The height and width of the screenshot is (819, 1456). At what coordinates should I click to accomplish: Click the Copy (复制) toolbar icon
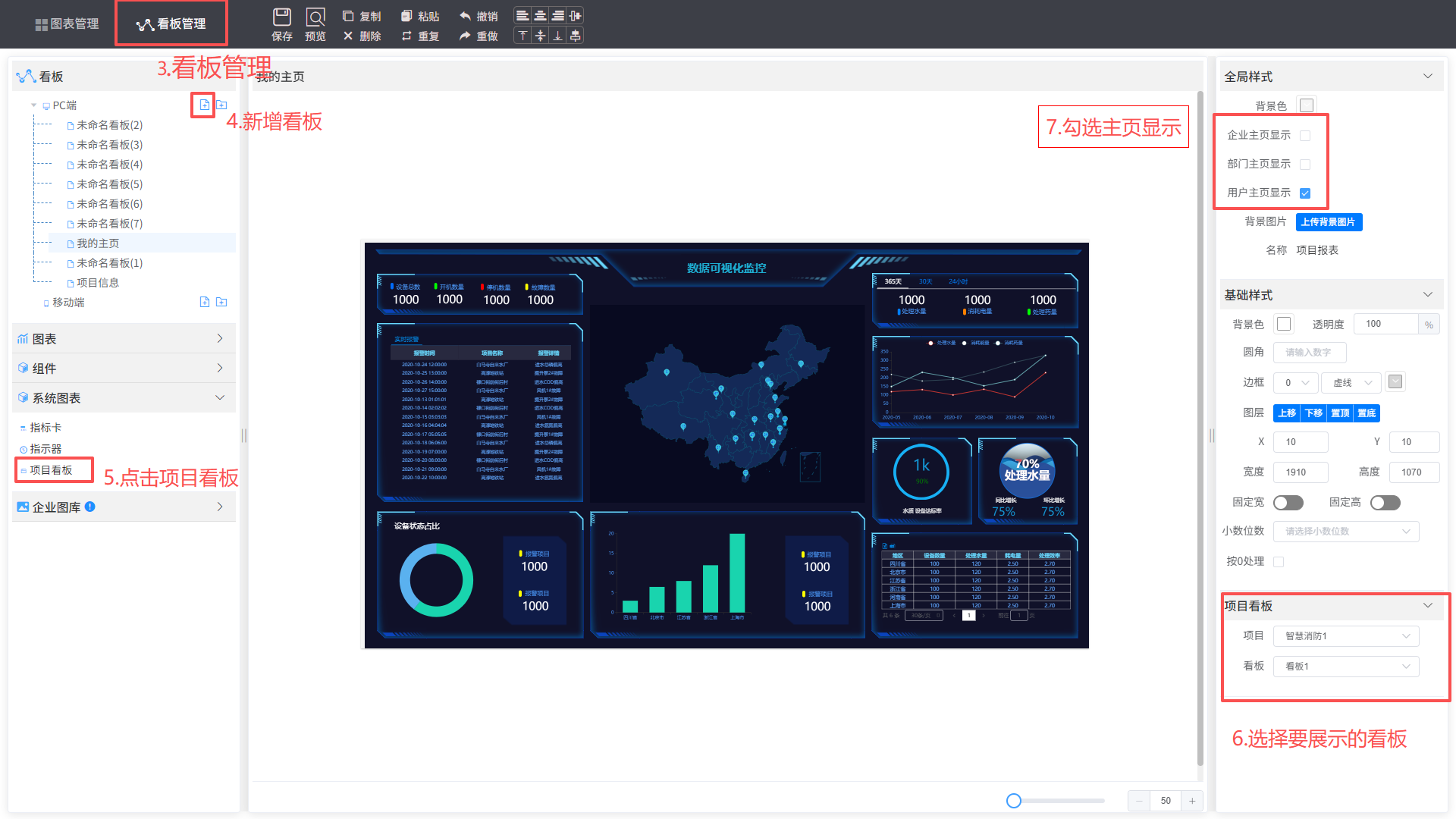coord(348,16)
